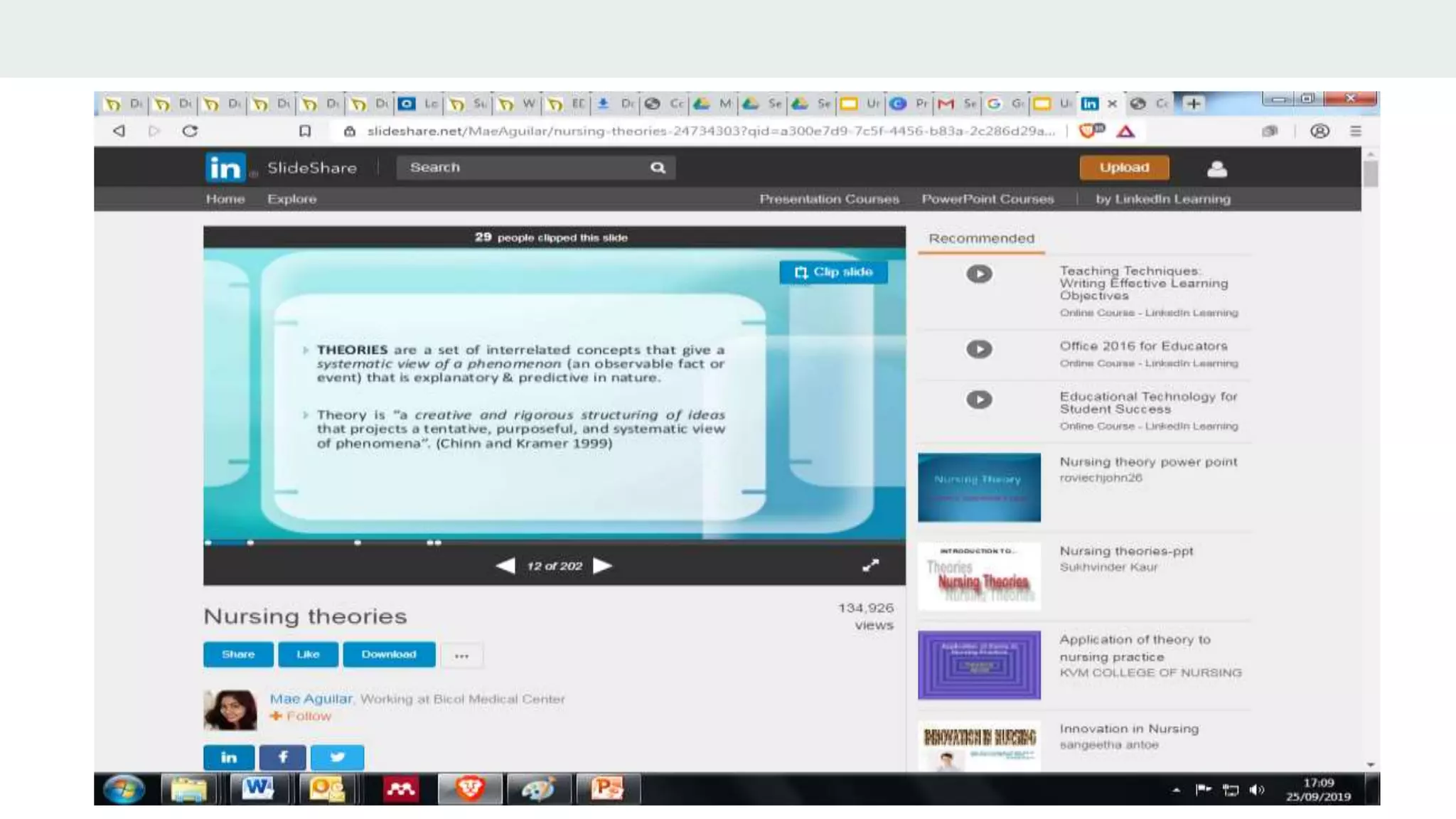This screenshot has height=819, width=1456.
Task: Show hidden system tray icons
Action: tap(1176, 790)
